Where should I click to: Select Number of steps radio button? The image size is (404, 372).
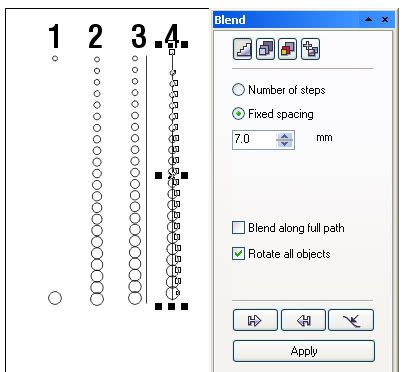point(238,90)
